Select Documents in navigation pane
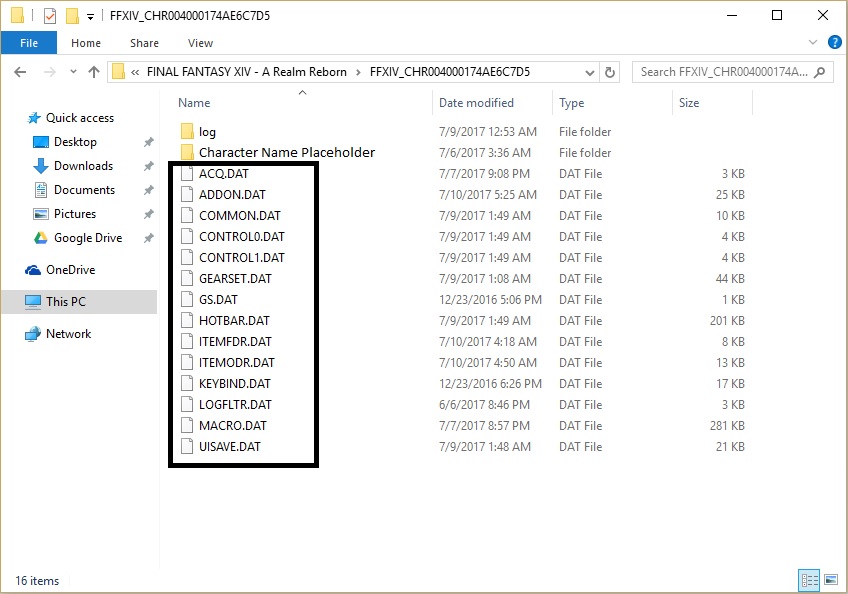The width and height of the screenshot is (848, 594). point(84,190)
